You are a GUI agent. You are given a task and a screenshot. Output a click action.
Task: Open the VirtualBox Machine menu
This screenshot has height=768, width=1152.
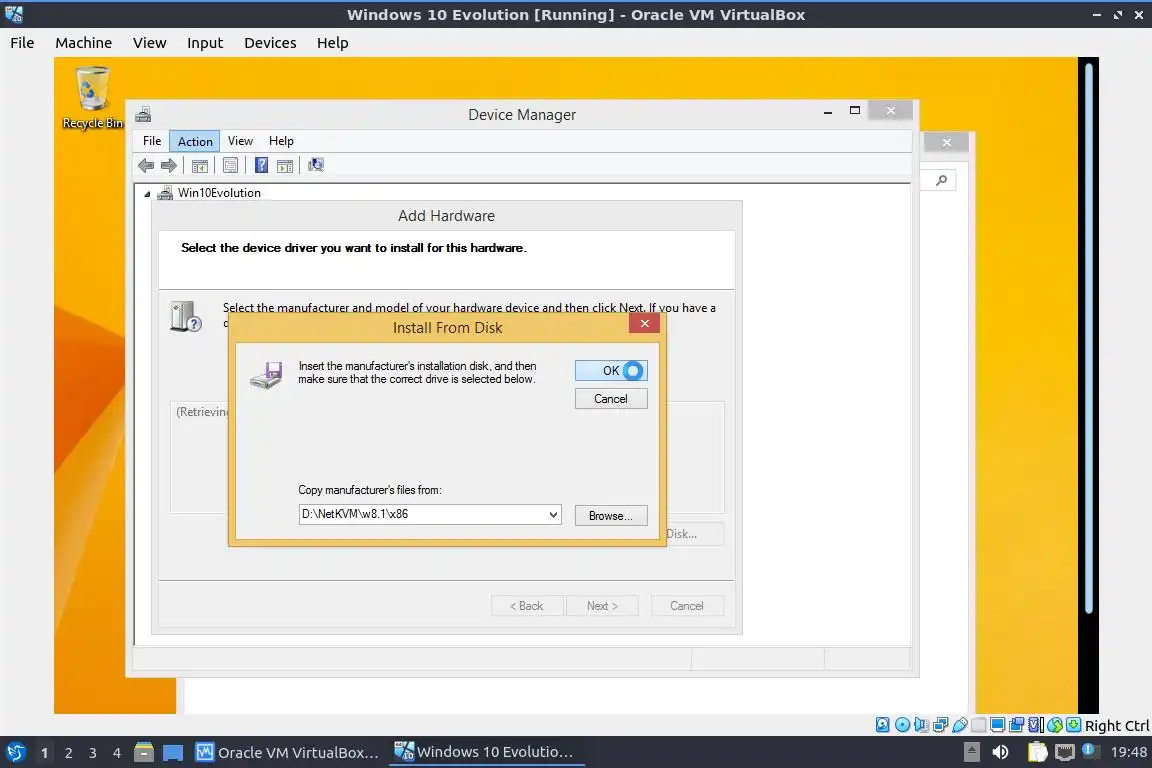[x=84, y=43]
